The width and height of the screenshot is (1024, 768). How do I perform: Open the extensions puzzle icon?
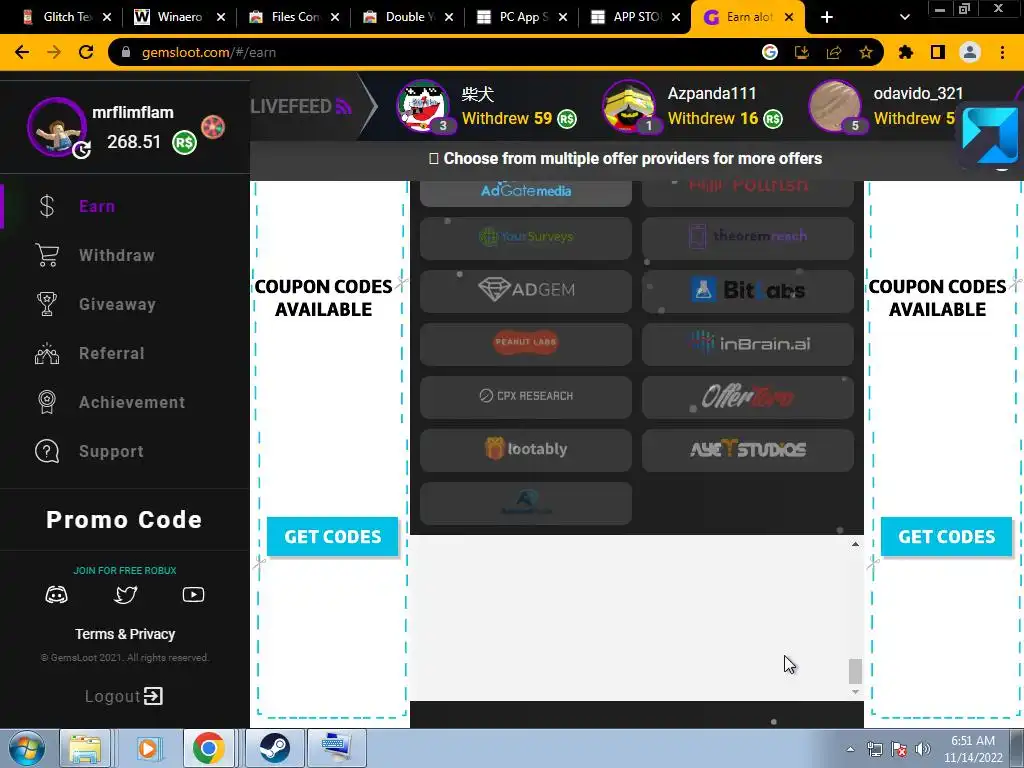[x=906, y=52]
